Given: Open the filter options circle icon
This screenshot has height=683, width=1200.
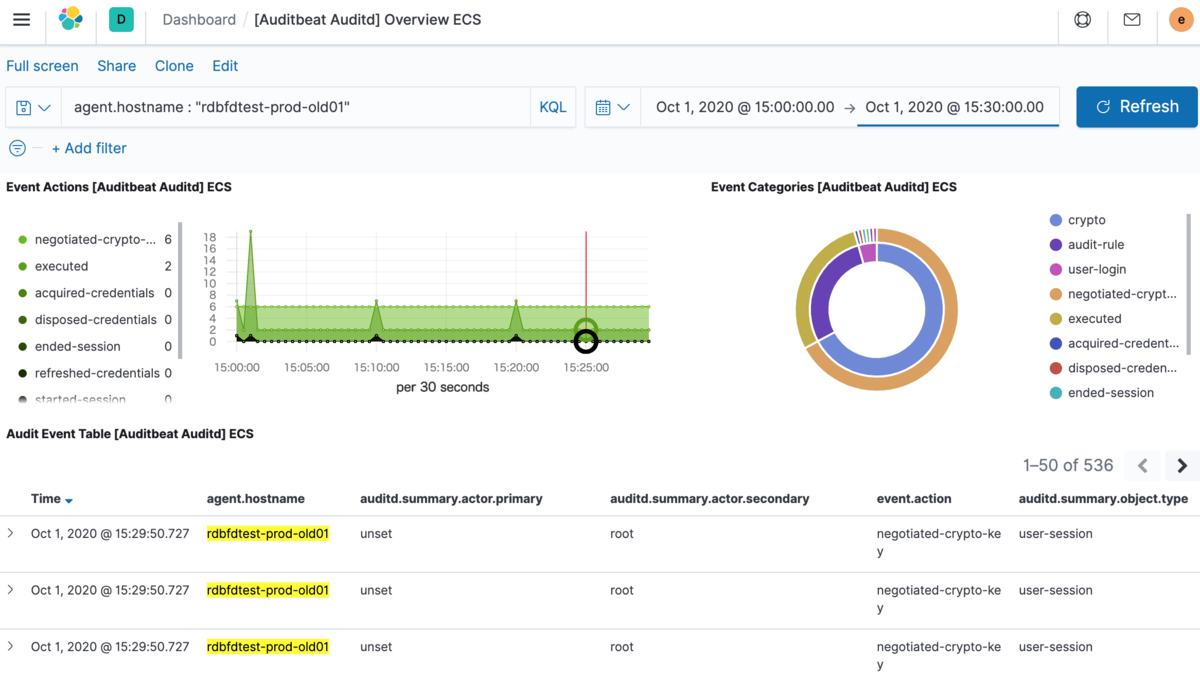Looking at the screenshot, I should point(17,148).
